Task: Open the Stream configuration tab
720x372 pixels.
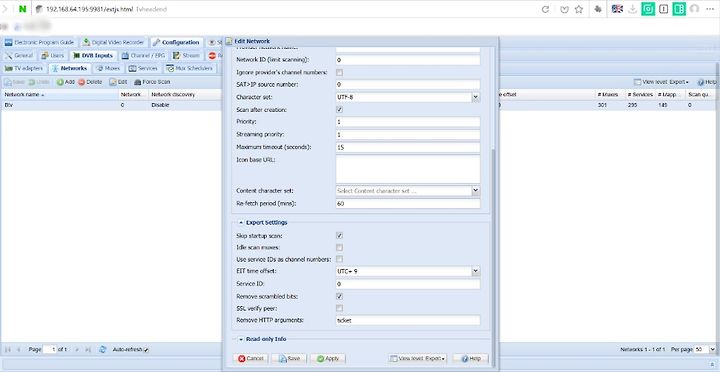Action: (x=186, y=56)
